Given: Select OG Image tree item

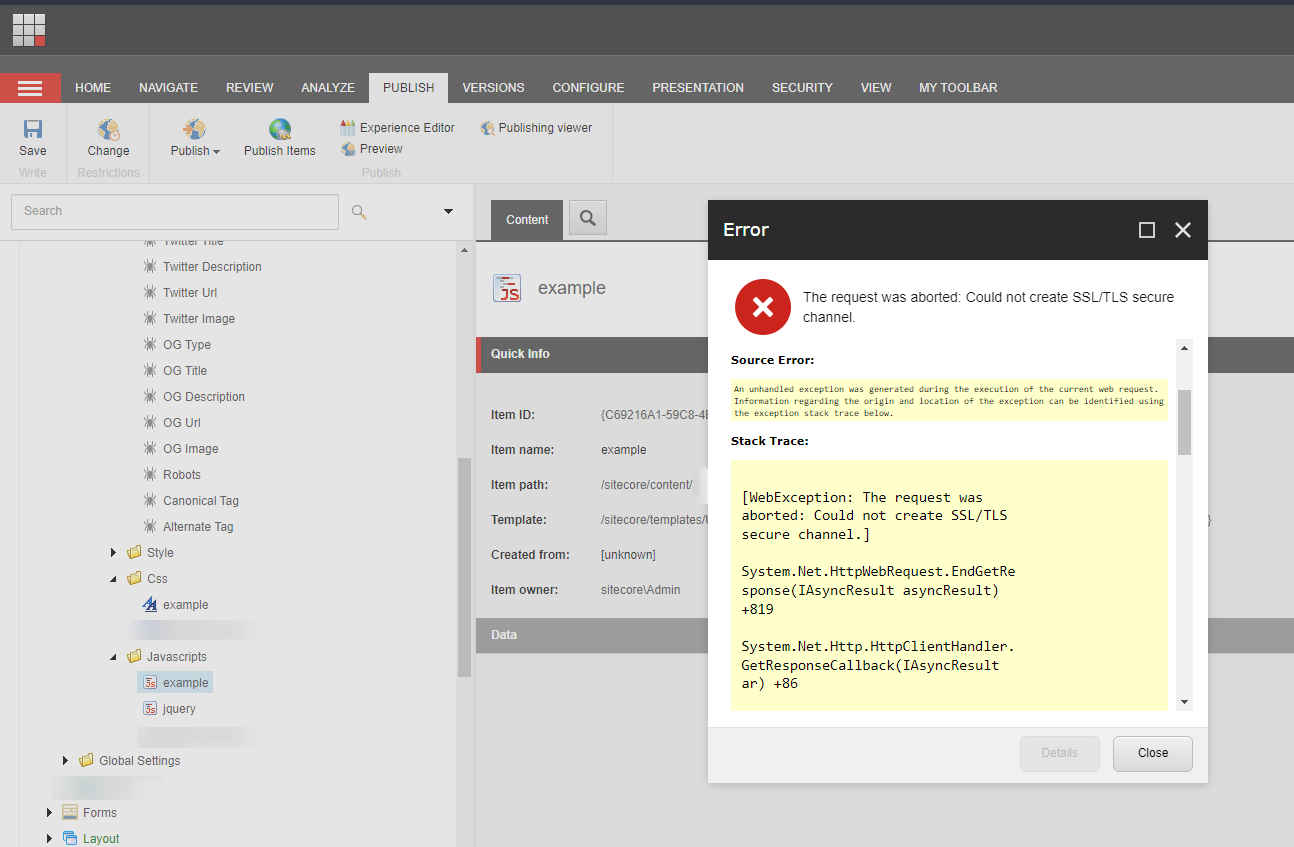Looking at the screenshot, I should click(x=190, y=449).
